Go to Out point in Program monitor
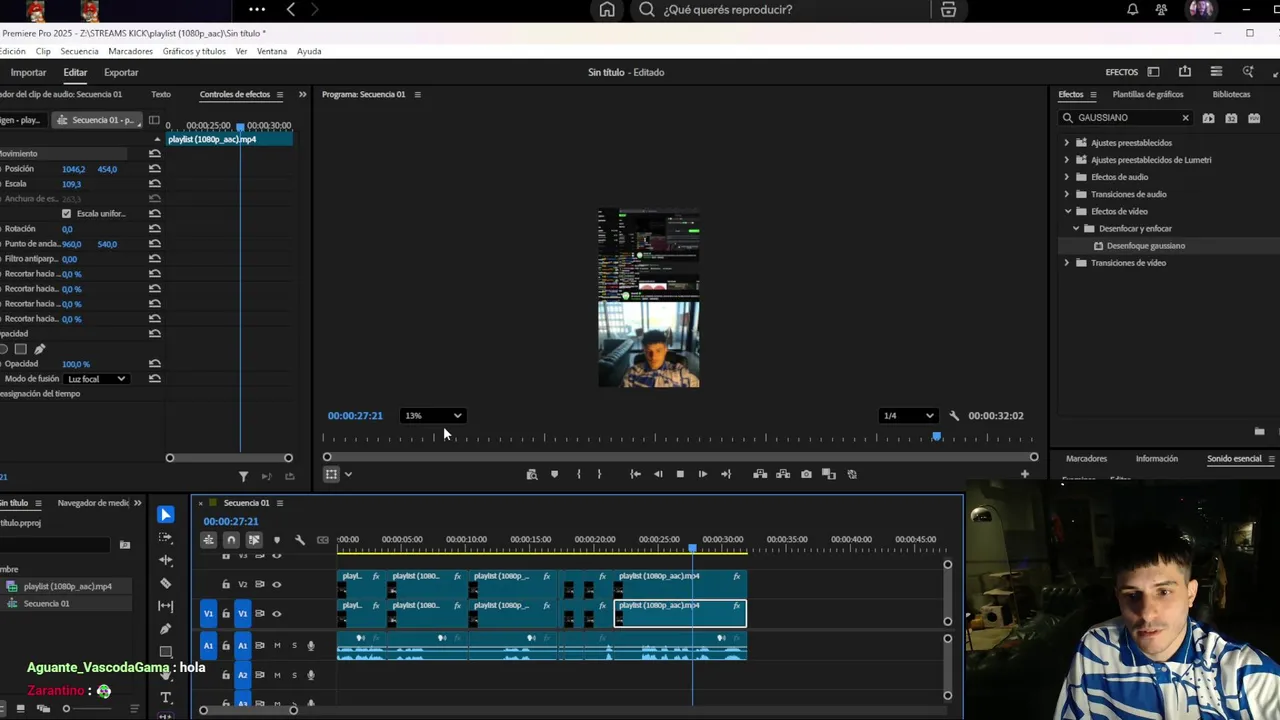Screen dimensions: 1280x720 click(726, 474)
